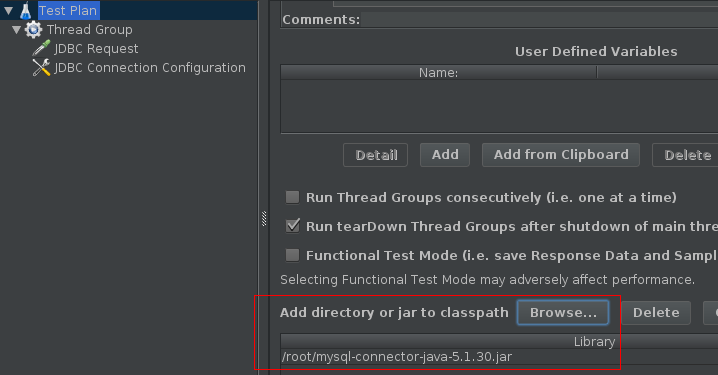Select the Test Plan tree item

pos(68,11)
